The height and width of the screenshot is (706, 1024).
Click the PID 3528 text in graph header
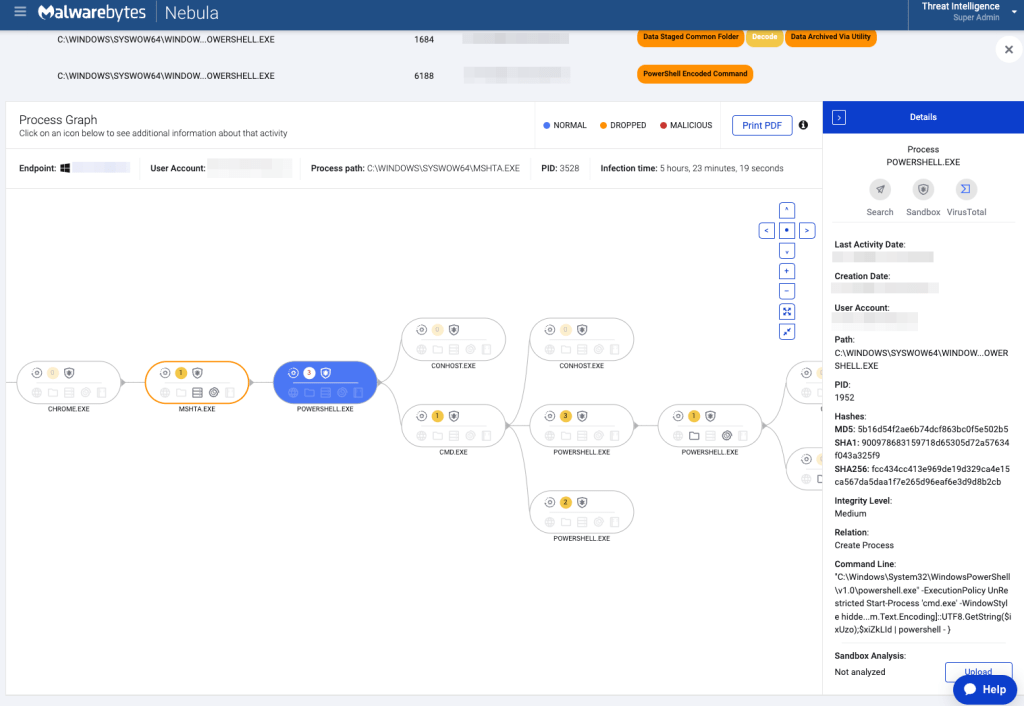(x=560, y=168)
